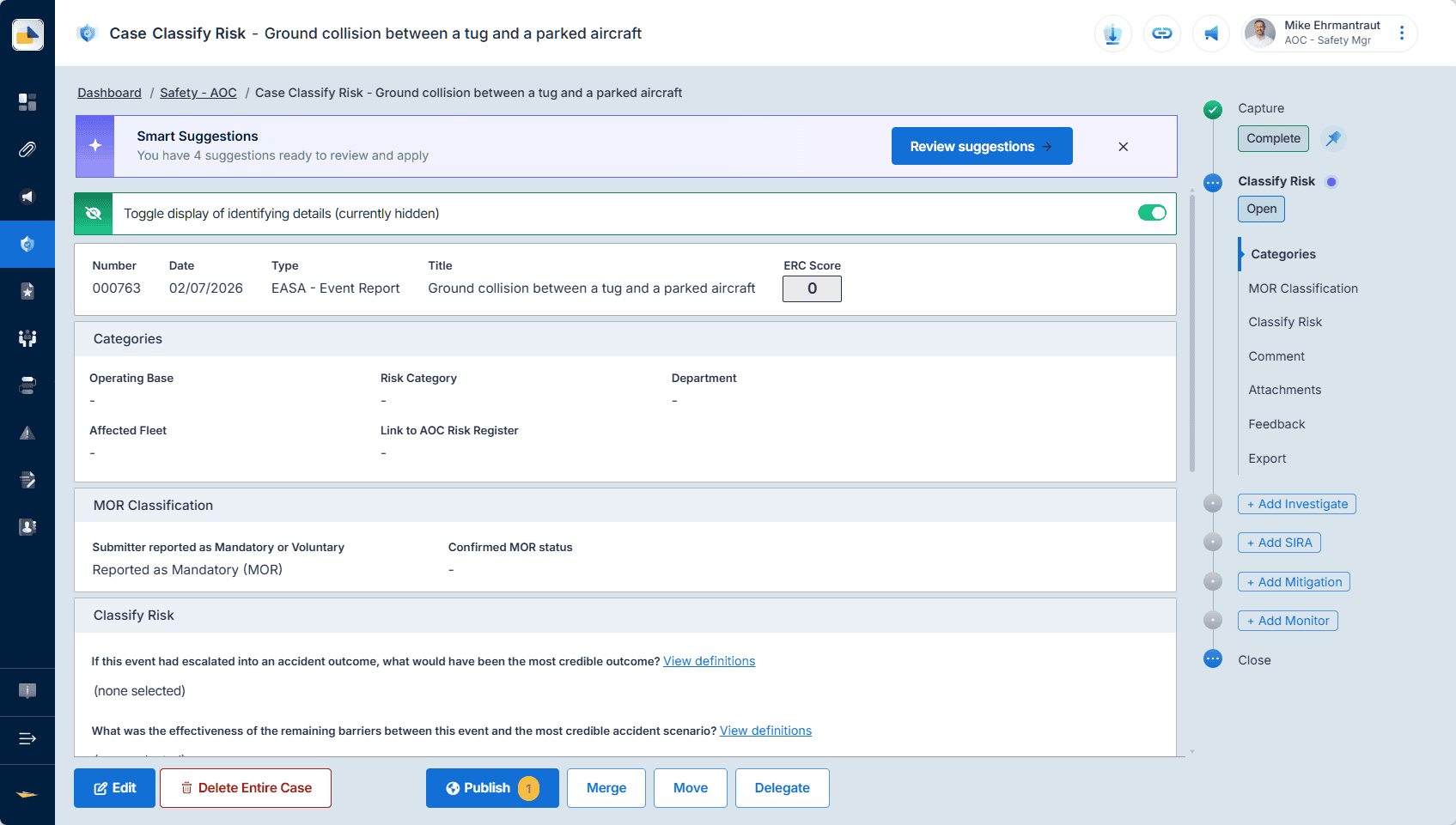Jump to Categories section in side navigation

(1283, 254)
